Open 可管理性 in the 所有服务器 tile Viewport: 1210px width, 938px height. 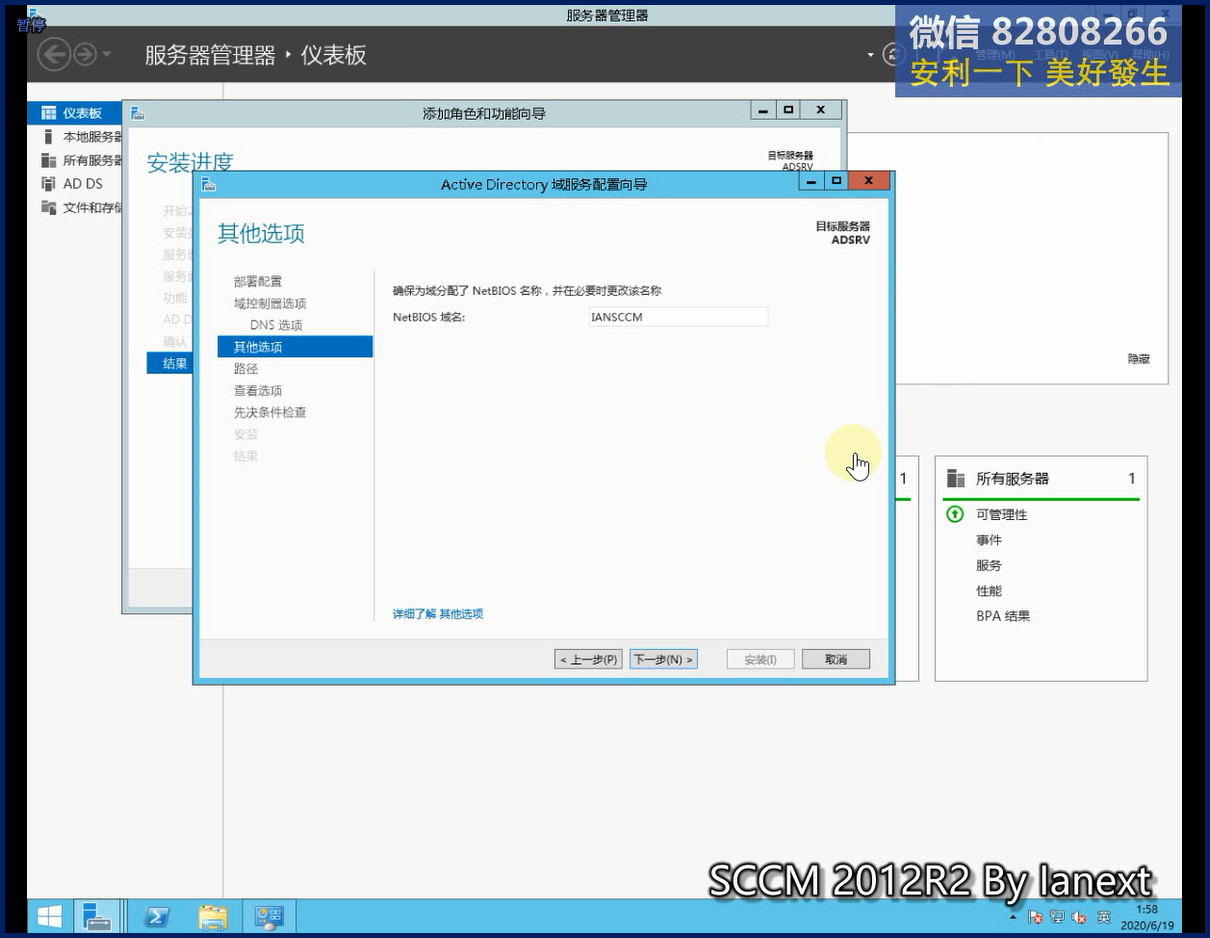(x=1002, y=515)
